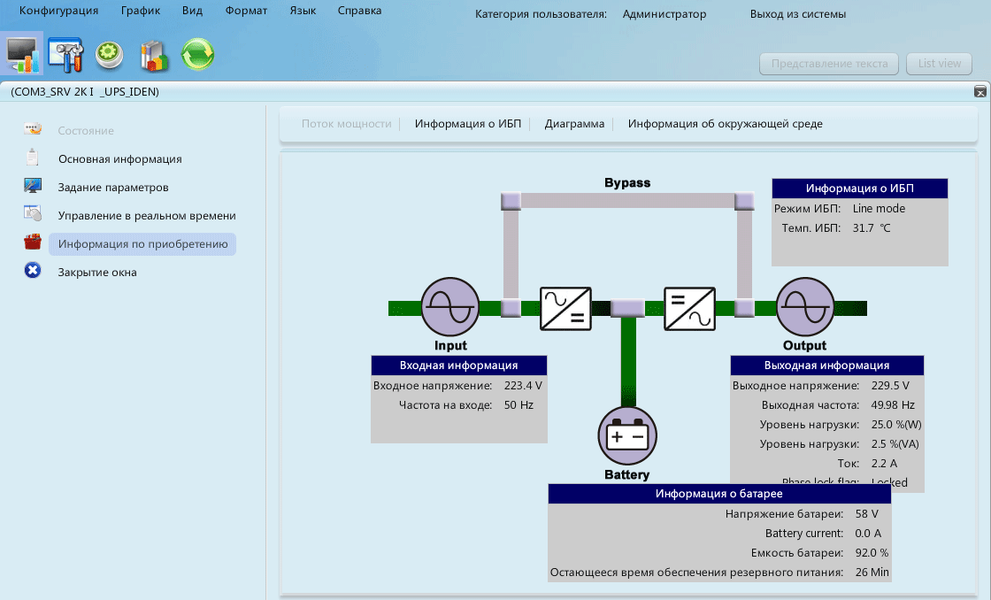Switch to Поток мощности tab
Screen dimensions: 991x600
(346, 124)
